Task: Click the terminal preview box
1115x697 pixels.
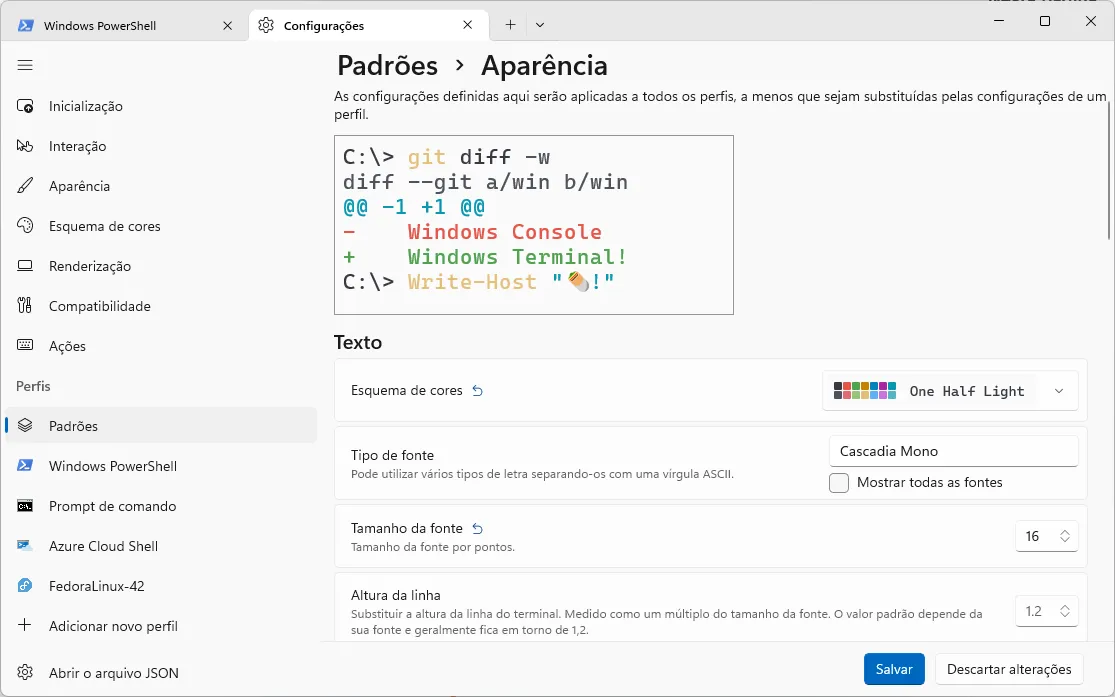Action: (x=534, y=225)
